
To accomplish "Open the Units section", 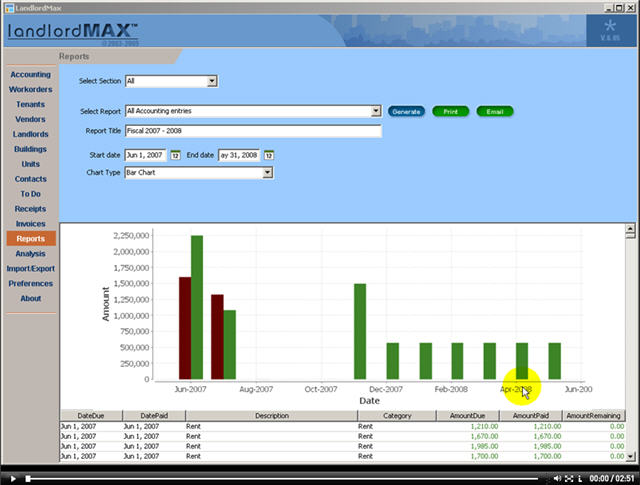I will tap(31, 164).
